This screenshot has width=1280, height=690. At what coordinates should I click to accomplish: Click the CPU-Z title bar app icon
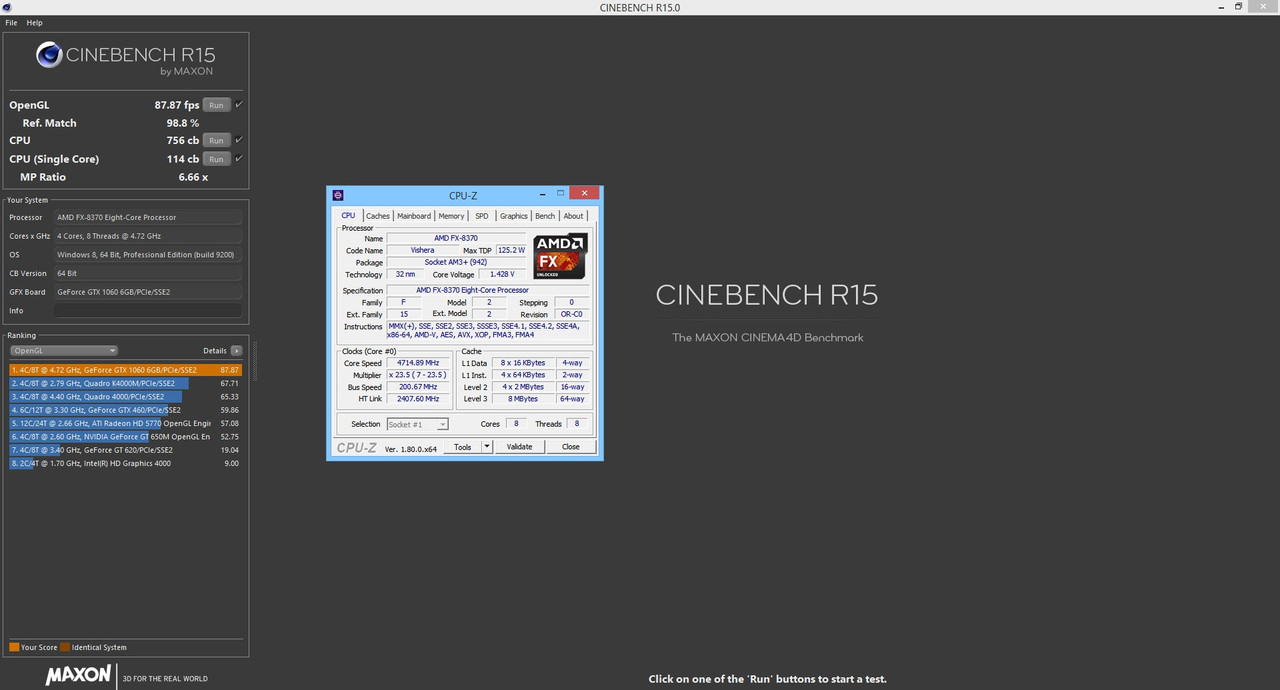tap(338, 195)
